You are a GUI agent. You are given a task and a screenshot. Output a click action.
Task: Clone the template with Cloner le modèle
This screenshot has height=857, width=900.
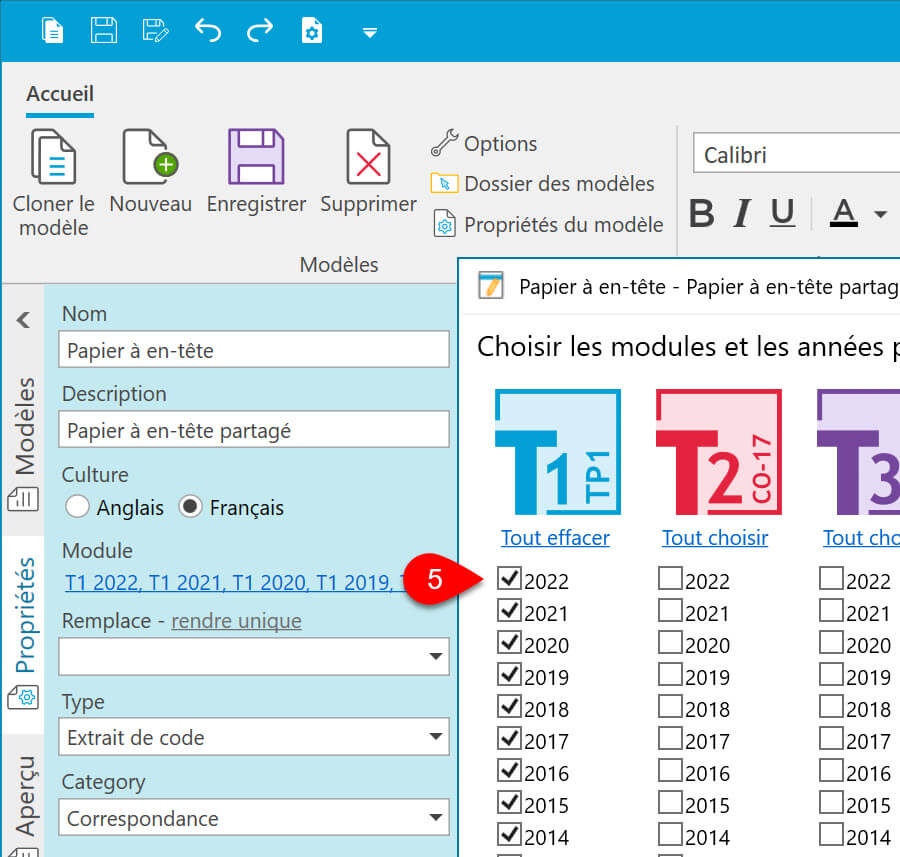53,183
